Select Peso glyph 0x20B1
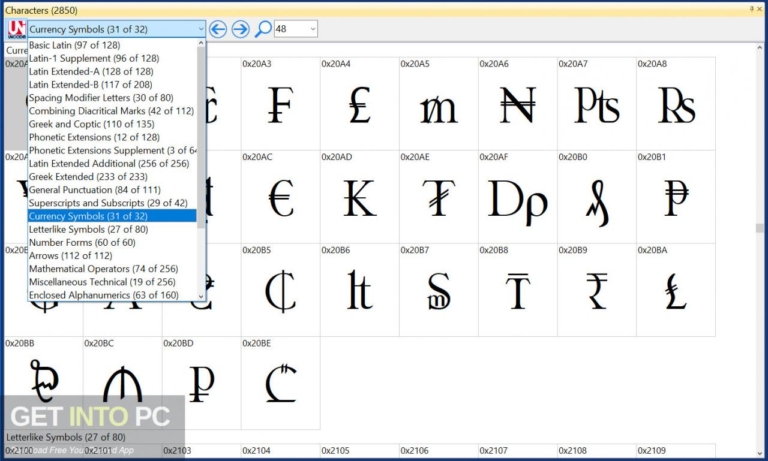 (676, 196)
